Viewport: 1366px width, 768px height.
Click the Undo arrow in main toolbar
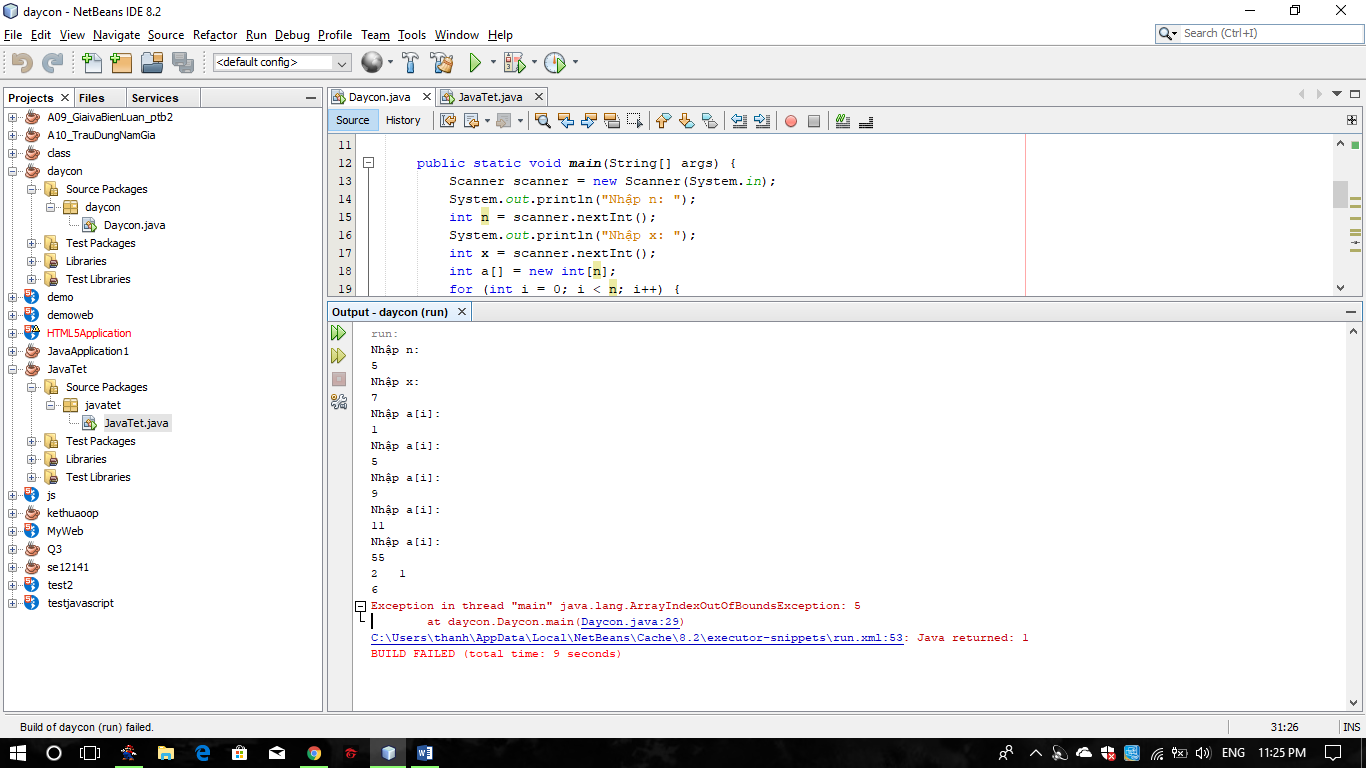click(22, 63)
